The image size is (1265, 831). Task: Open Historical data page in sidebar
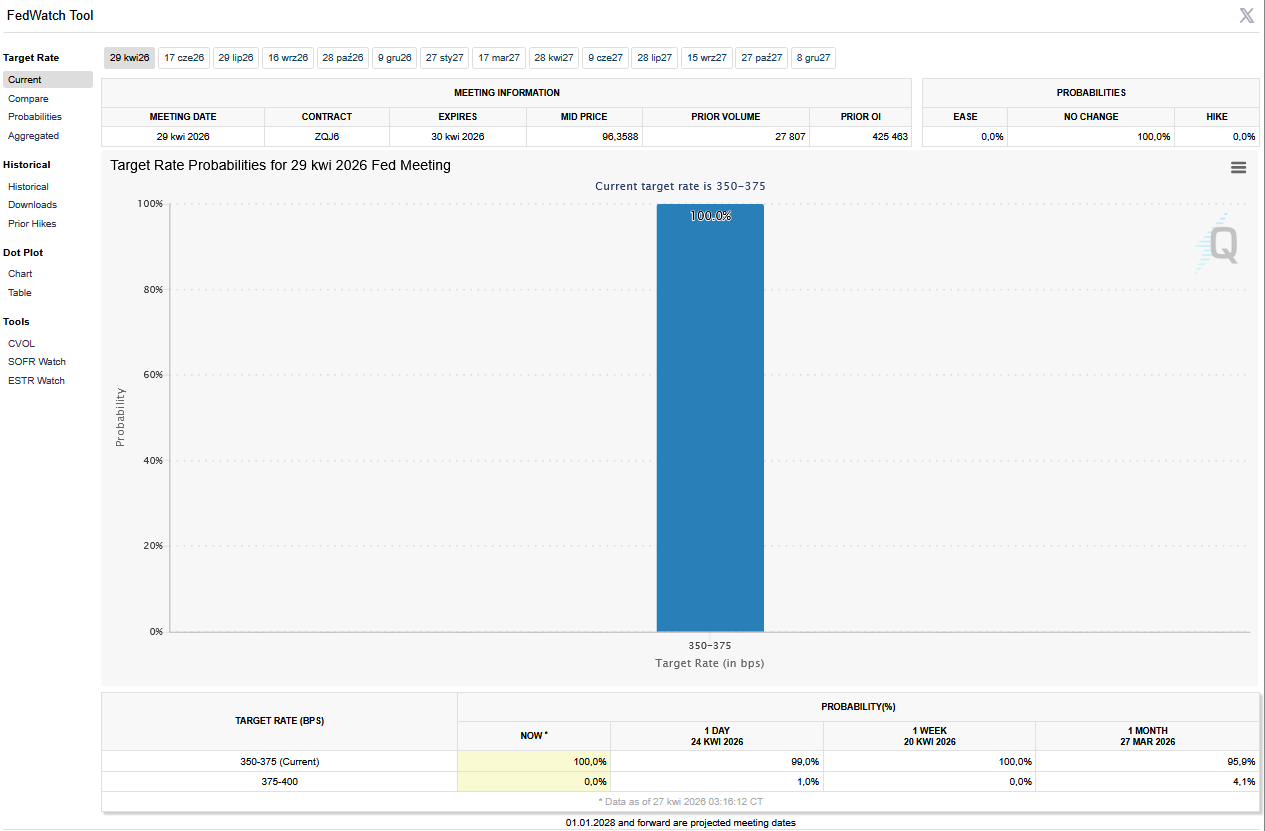[x=28, y=187]
